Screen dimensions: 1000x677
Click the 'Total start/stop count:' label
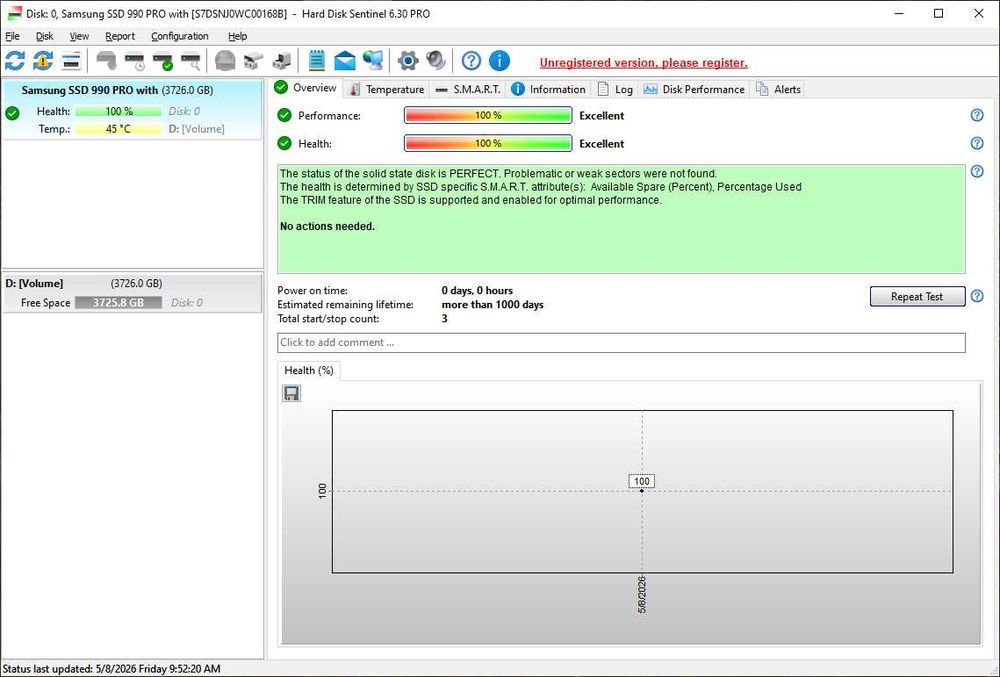click(x=328, y=319)
